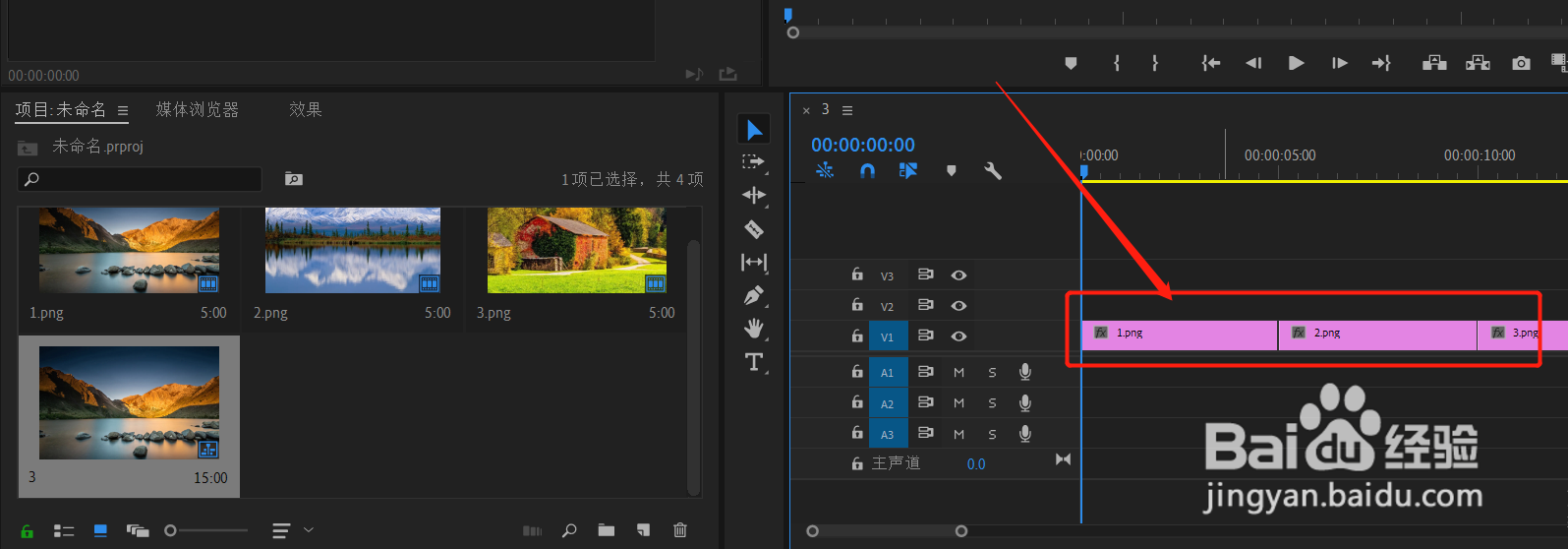Click the Extract button
1568x549 pixels.
pos(1478,63)
